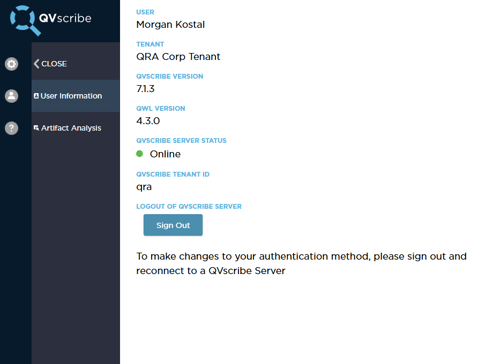Click the Sign Out button
This screenshot has height=364, width=500.
click(173, 225)
